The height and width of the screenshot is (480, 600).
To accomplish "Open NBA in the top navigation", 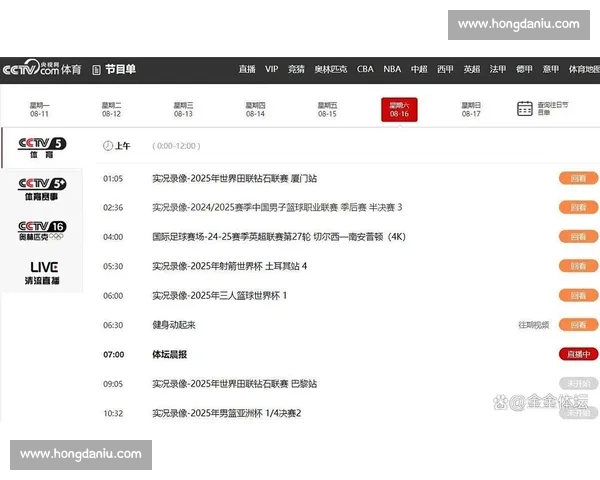I will (392, 69).
